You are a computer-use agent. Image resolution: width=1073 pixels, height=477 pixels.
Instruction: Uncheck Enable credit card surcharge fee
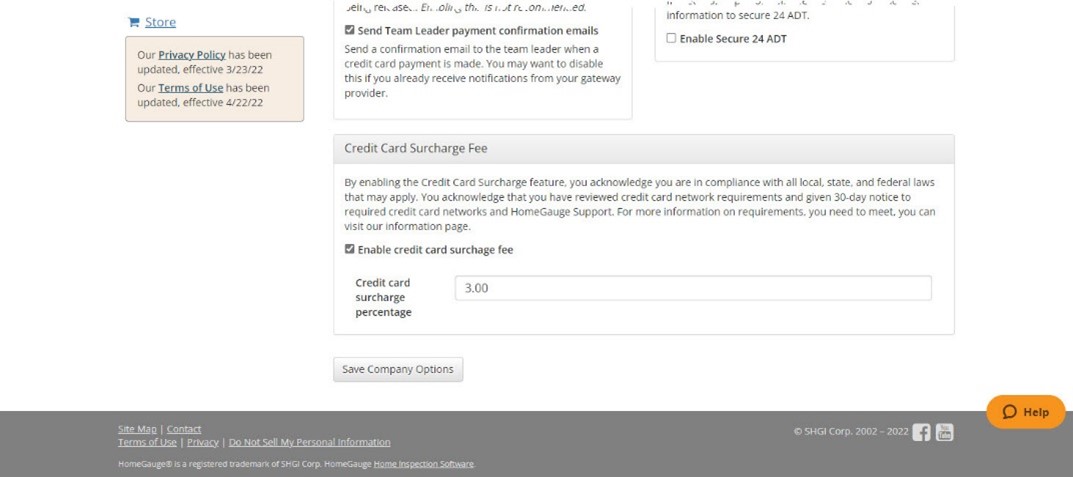(350, 249)
